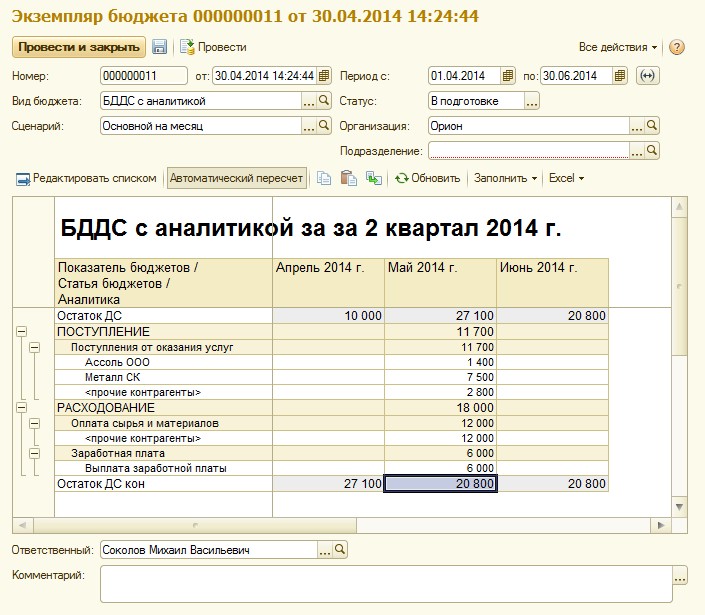Screen dimensions: 705x615
Task: Click ellipsis button for Вид бюджета
Action: coord(308,101)
